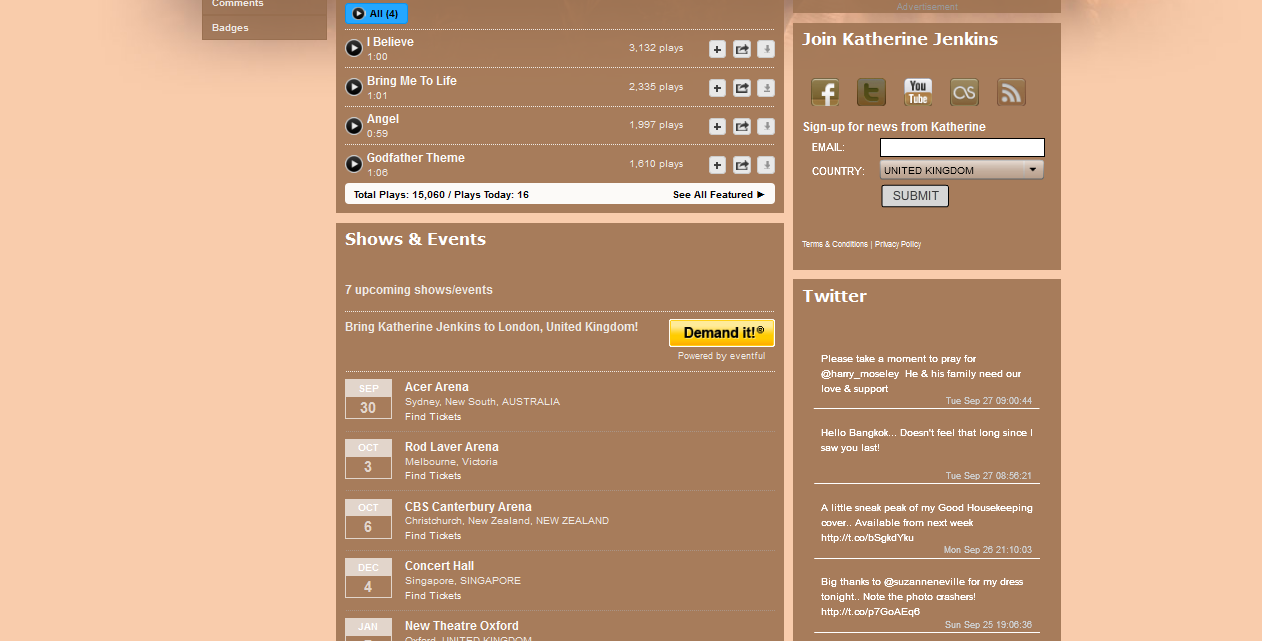
Task: Add I Believe to playlist with plus icon
Action: click(717, 48)
